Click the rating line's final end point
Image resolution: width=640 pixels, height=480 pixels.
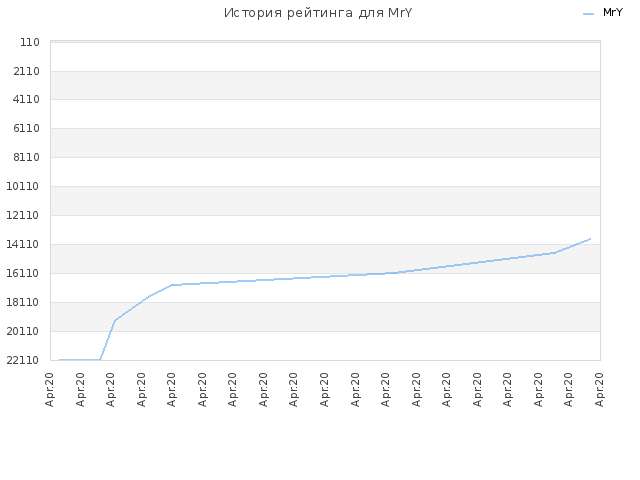[590, 239]
